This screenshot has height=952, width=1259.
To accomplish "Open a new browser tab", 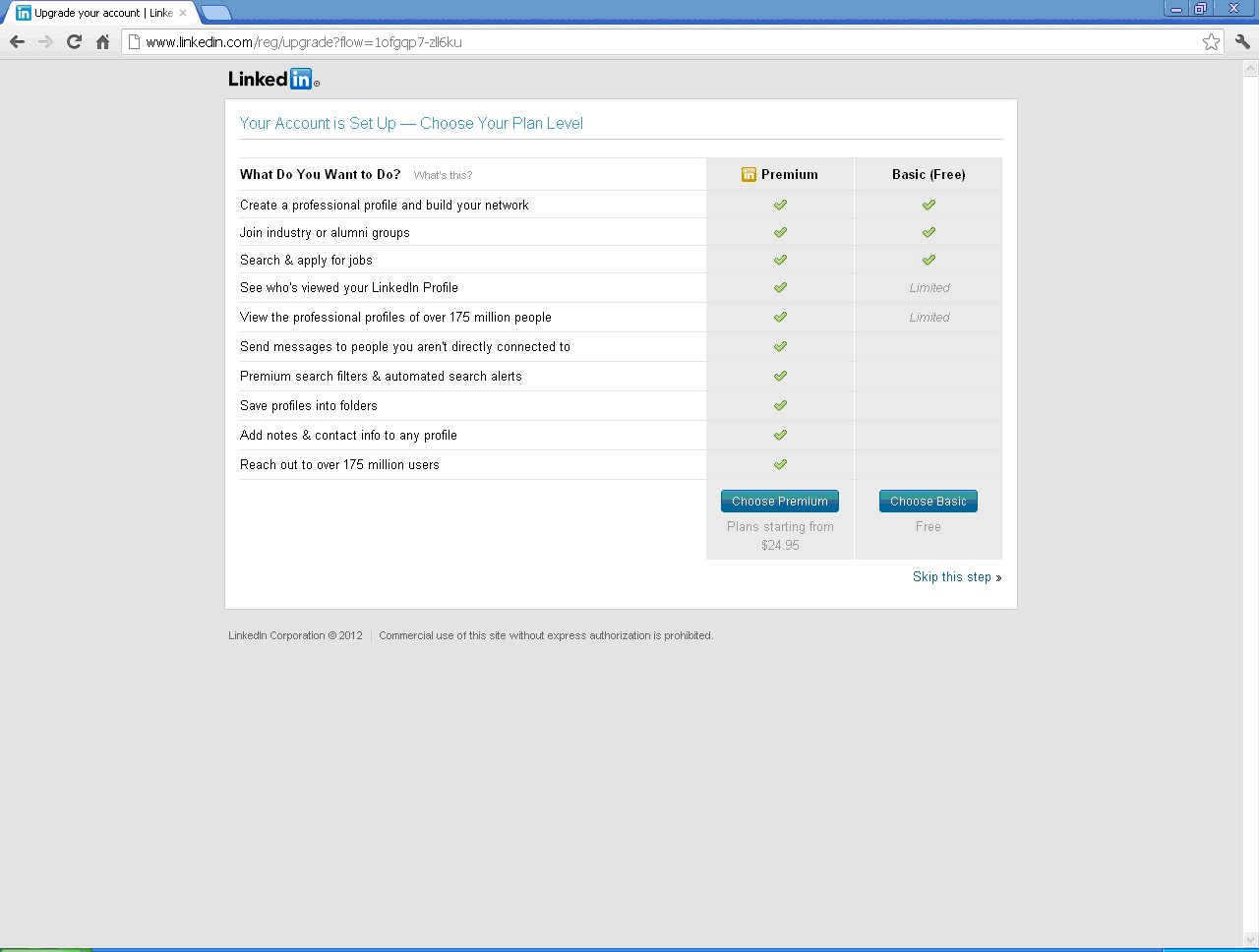I will coord(216,13).
